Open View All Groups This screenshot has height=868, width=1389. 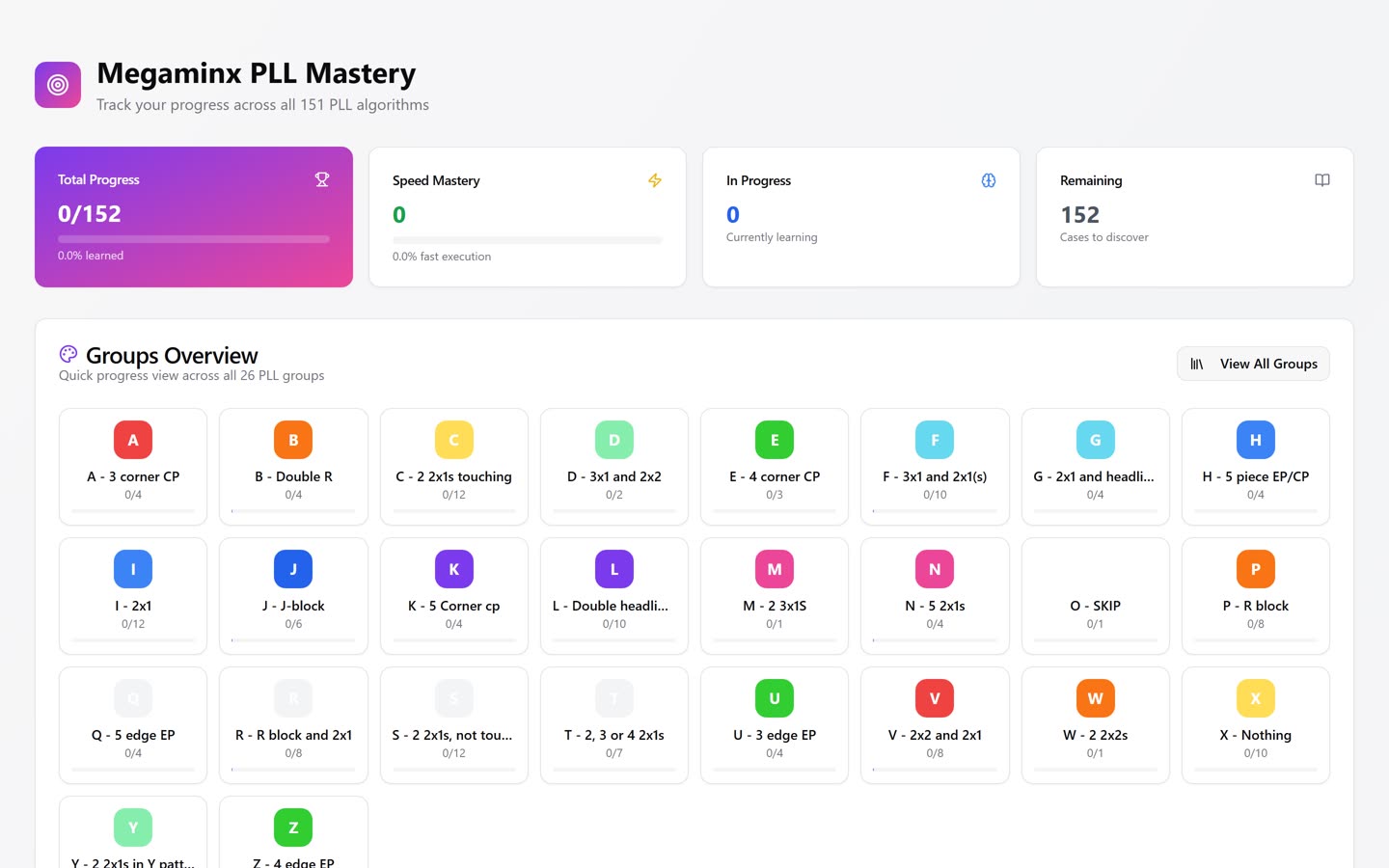click(x=1253, y=364)
